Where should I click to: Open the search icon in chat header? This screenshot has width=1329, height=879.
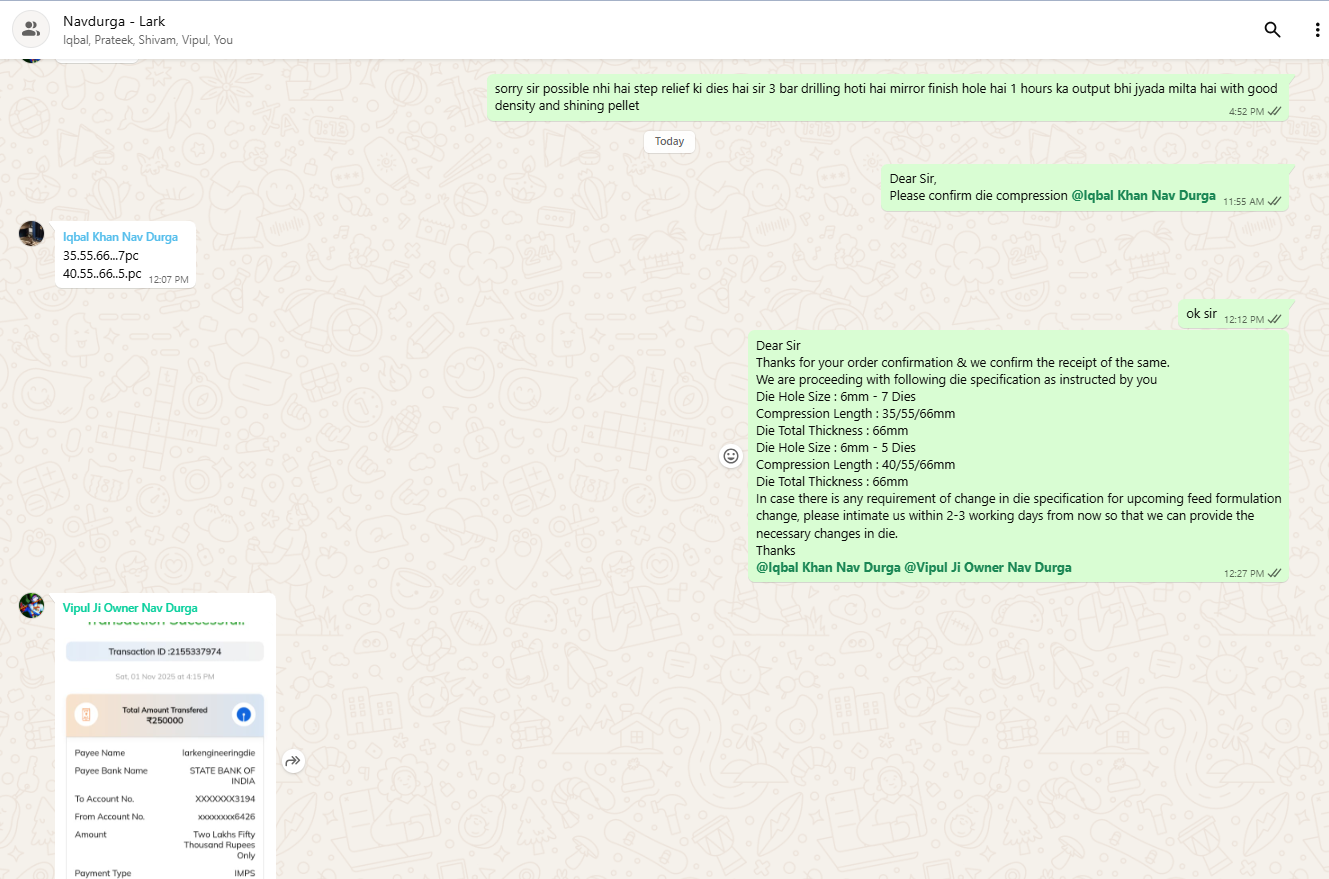point(1272,30)
